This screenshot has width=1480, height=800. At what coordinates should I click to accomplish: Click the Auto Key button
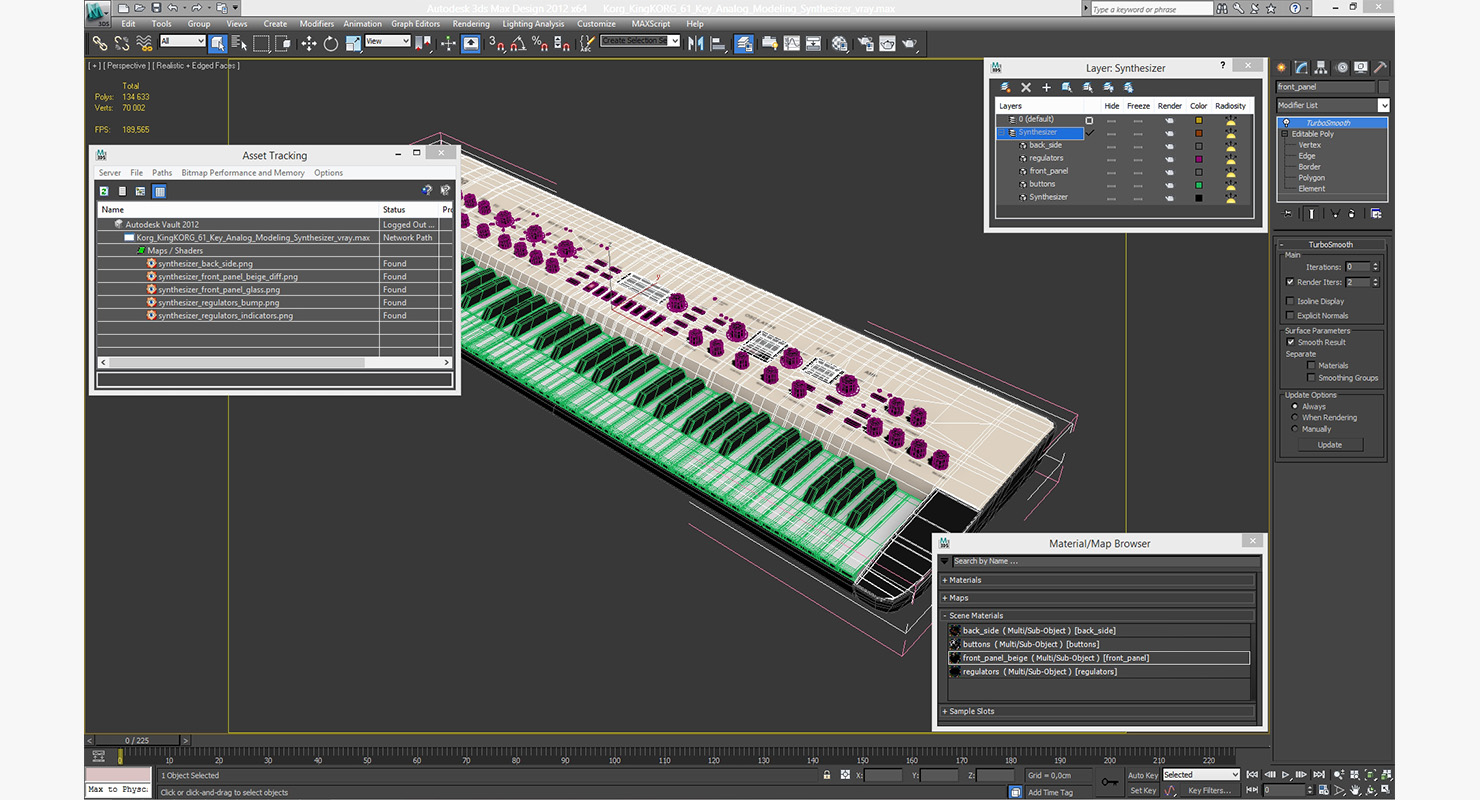(x=1143, y=775)
